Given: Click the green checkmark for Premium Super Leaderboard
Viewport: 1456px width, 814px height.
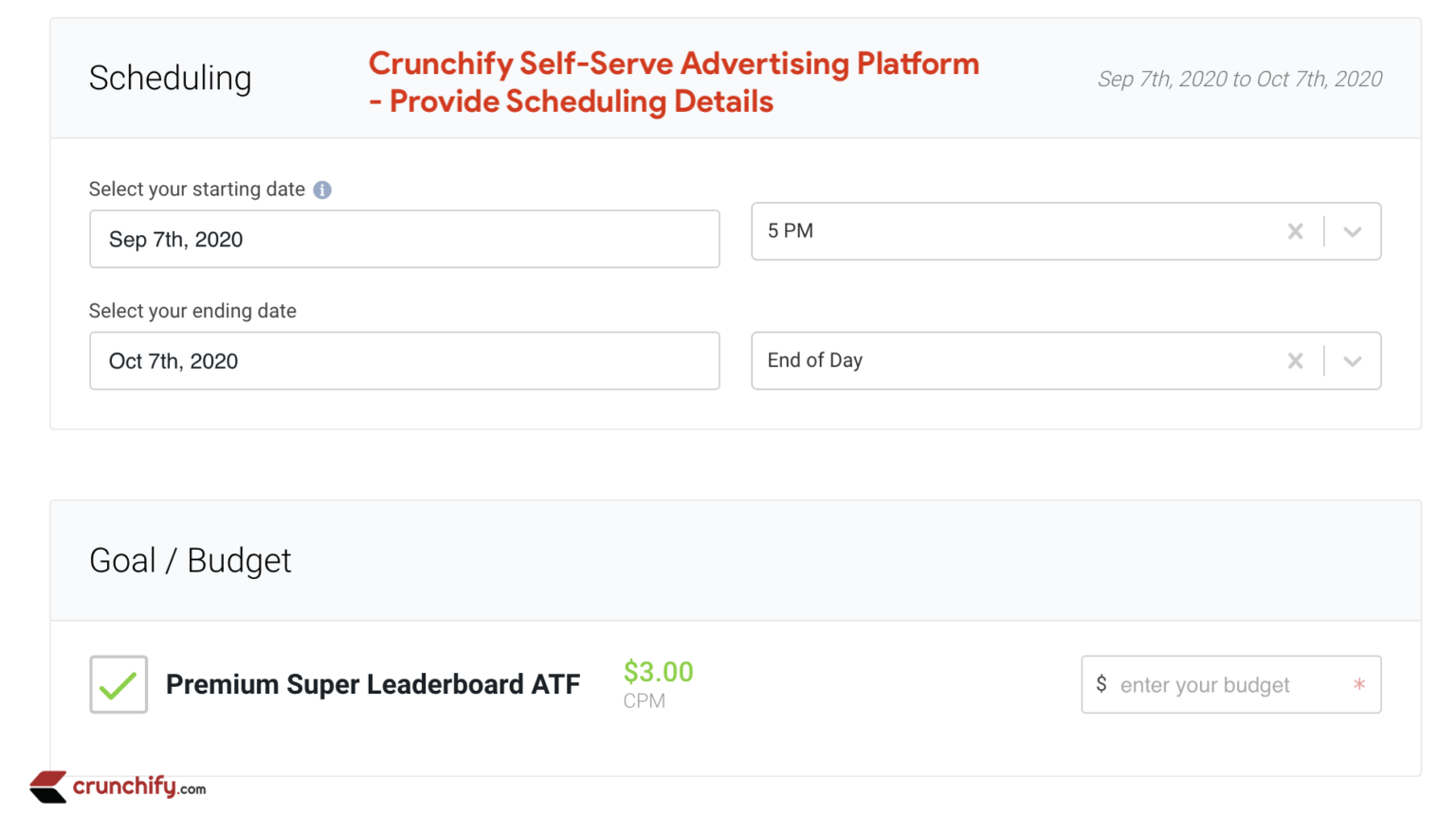Looking at the screenshot, I should point(118,683).
